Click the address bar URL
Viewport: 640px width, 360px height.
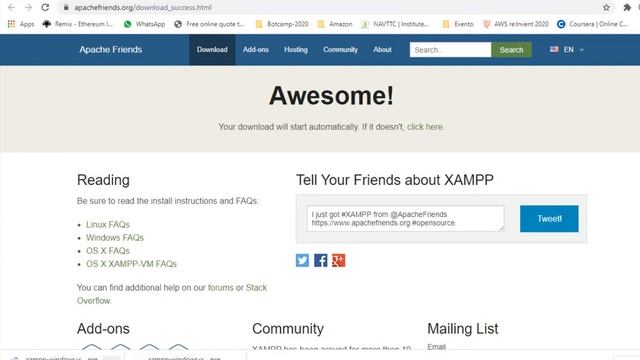(143, 7)
